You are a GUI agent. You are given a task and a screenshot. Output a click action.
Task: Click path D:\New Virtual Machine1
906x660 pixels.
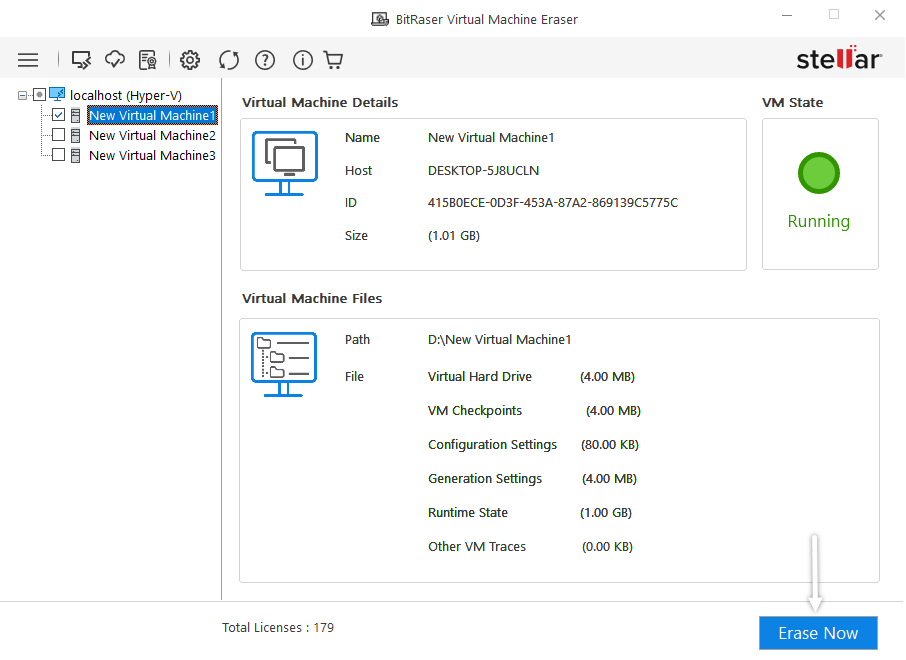click(x=500, y=340)
